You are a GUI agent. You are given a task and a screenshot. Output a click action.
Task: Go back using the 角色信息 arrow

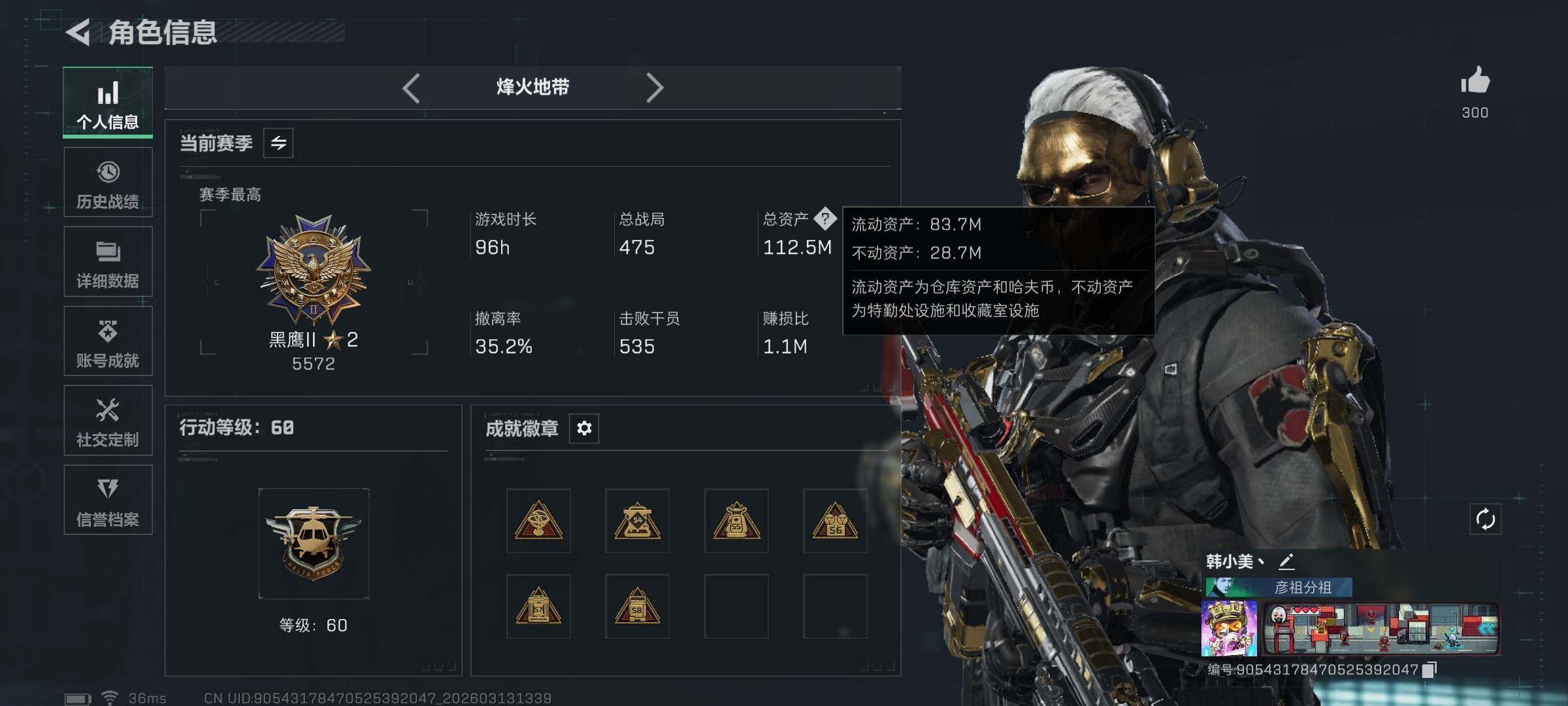click(x=79, y=32)
